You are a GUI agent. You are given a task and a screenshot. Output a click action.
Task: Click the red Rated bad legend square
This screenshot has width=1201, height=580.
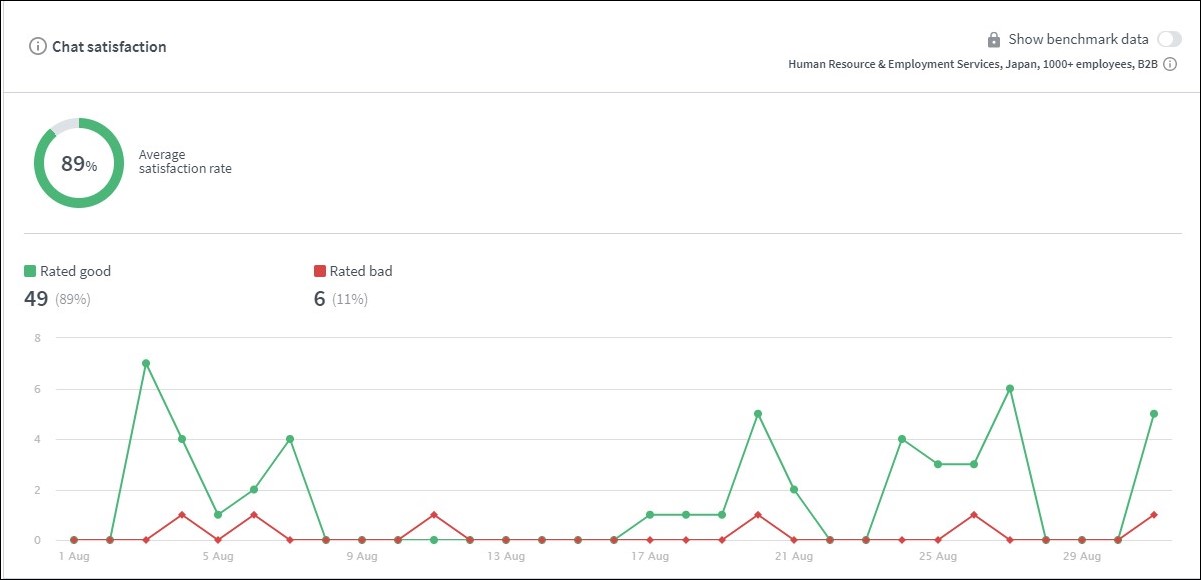(320, 271)
